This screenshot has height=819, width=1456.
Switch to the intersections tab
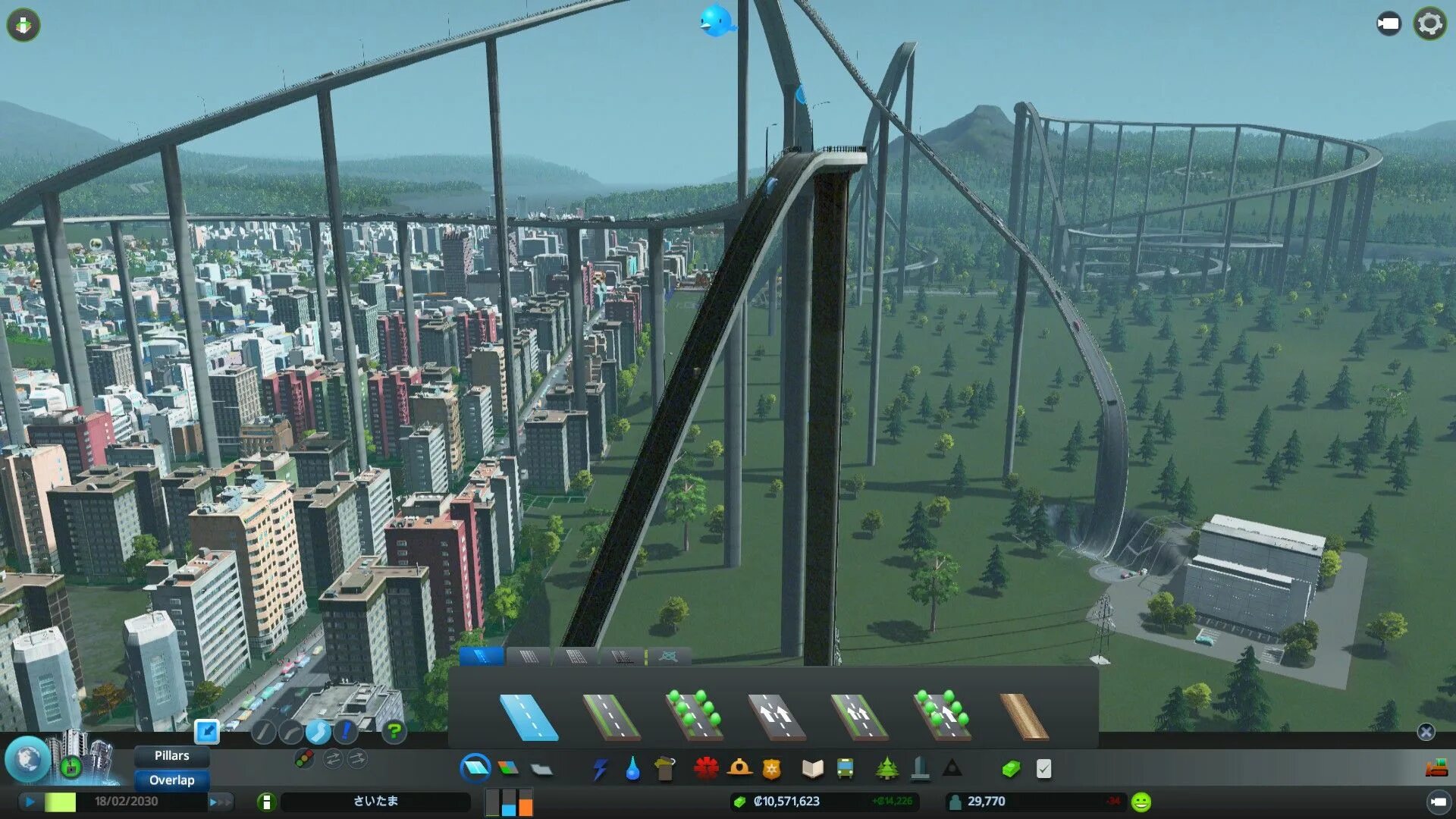[668, 657]
